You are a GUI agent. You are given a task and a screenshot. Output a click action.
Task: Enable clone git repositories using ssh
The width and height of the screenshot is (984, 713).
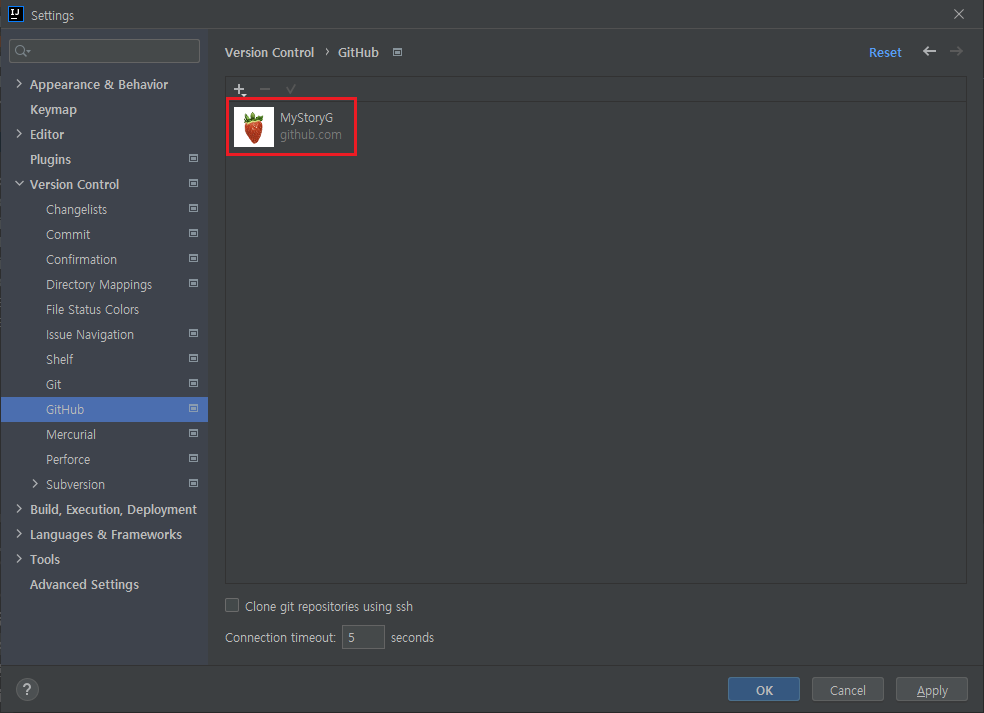231,605
